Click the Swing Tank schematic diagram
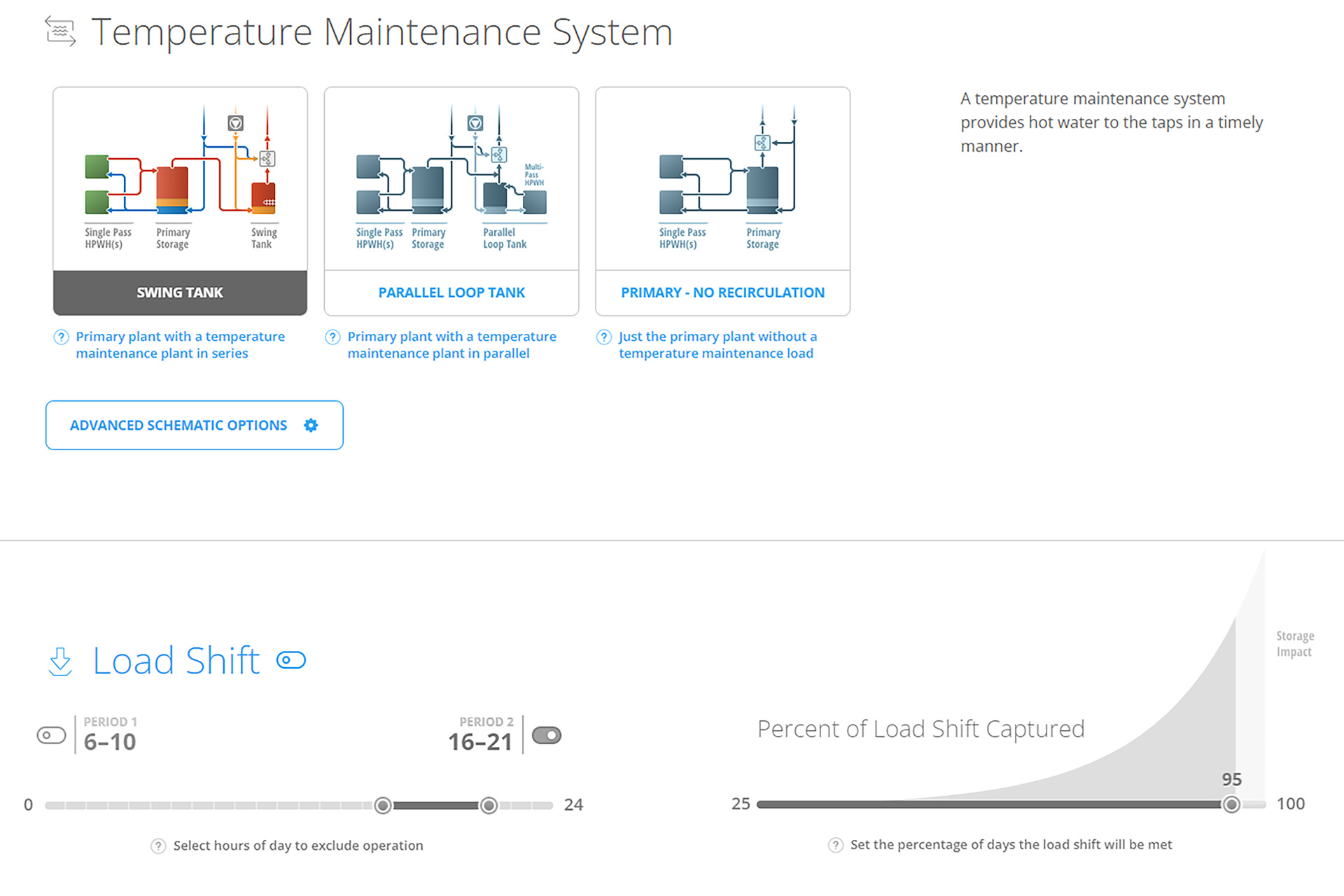Image resolution: width=1344 pixels, height=896 pixels. [180, 178]
